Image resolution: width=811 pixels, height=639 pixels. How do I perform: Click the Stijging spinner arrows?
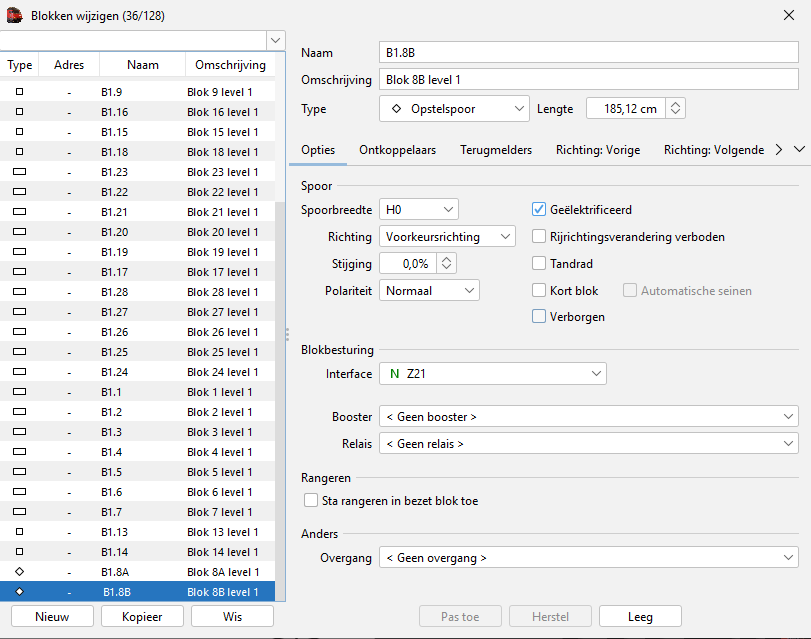[x=446, y=263]
